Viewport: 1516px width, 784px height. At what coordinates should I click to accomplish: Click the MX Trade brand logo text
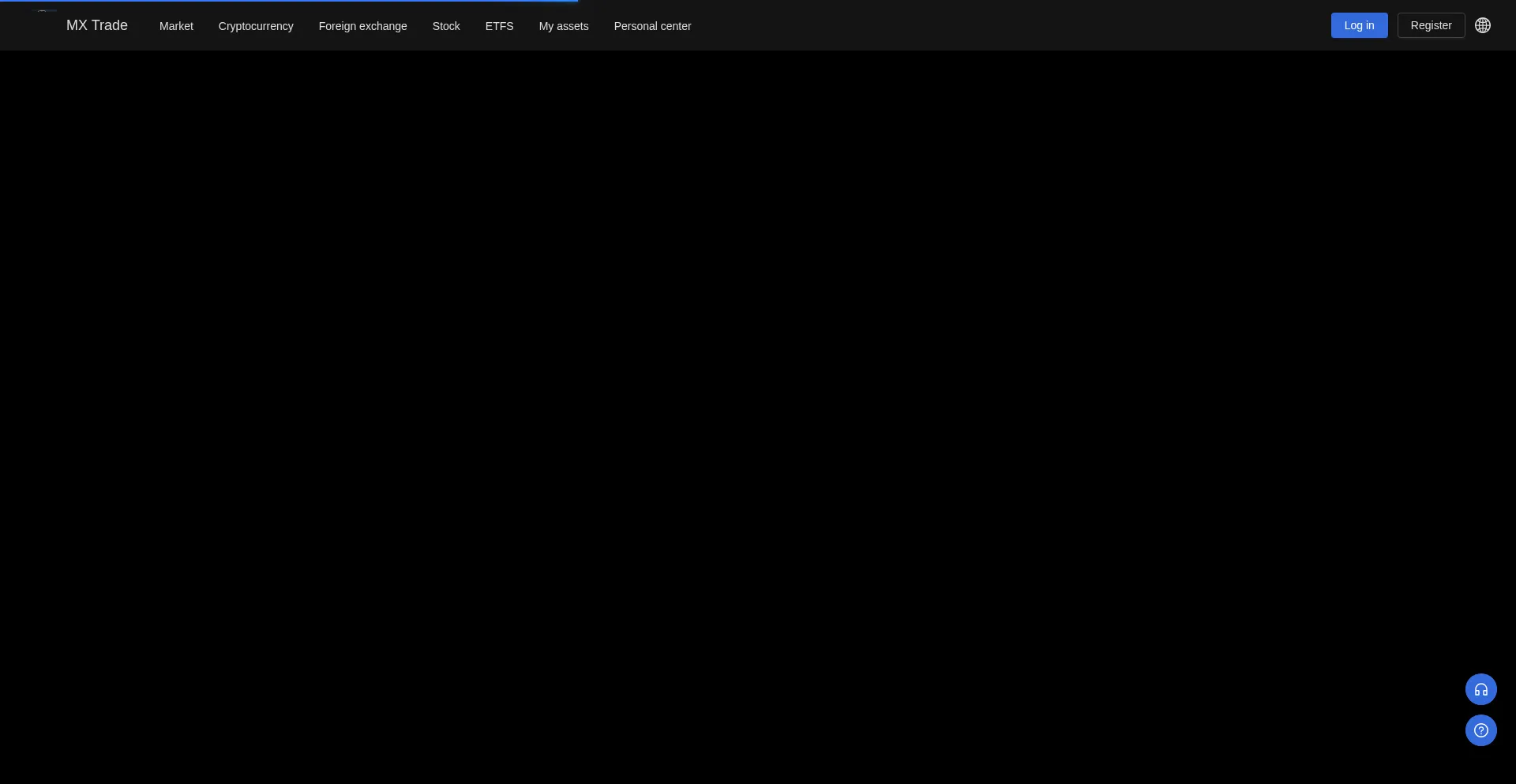click(96, 25)
